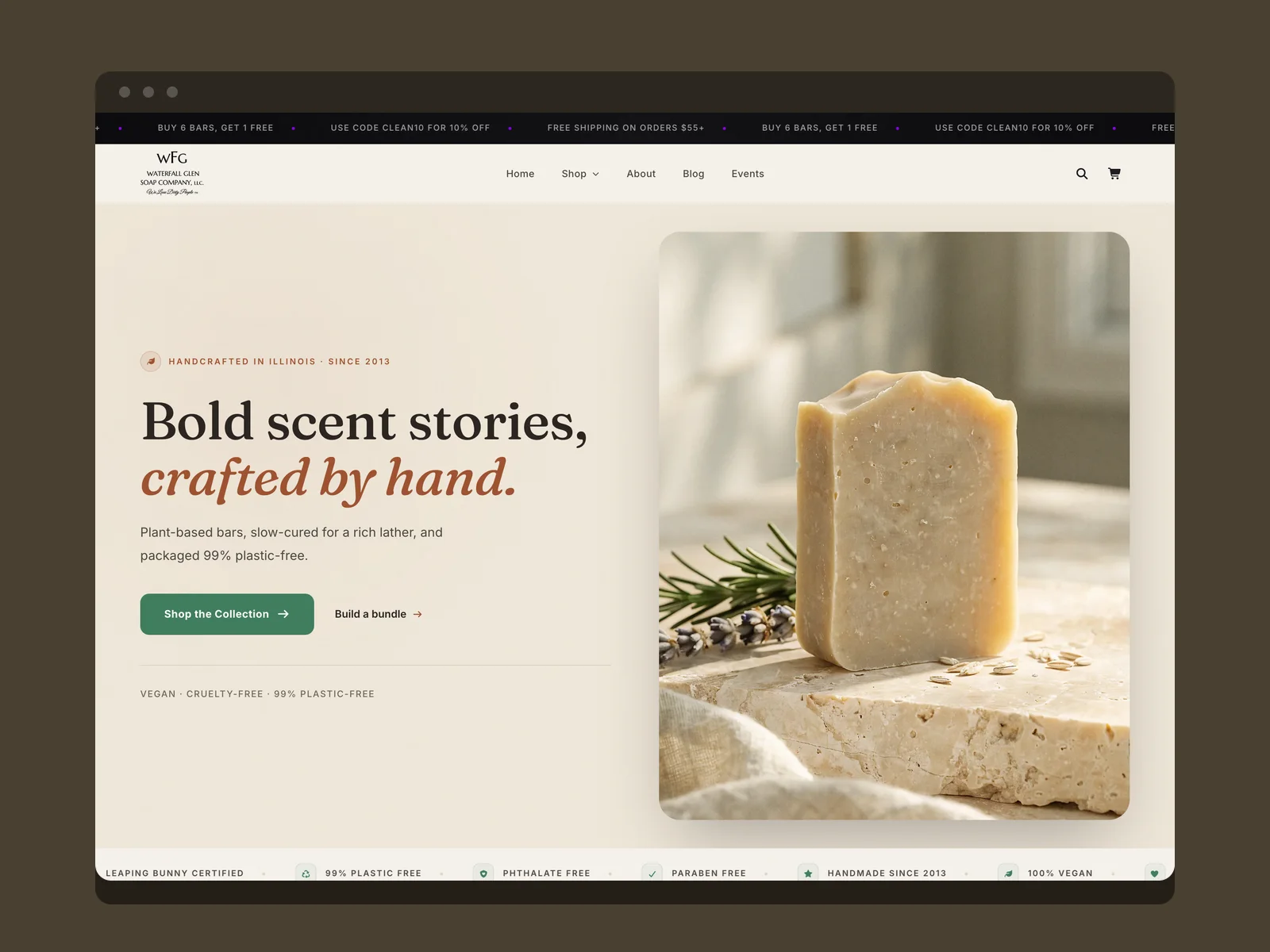
Task: Click the Bold scent stories headline
Action: (x=364, y=421)
